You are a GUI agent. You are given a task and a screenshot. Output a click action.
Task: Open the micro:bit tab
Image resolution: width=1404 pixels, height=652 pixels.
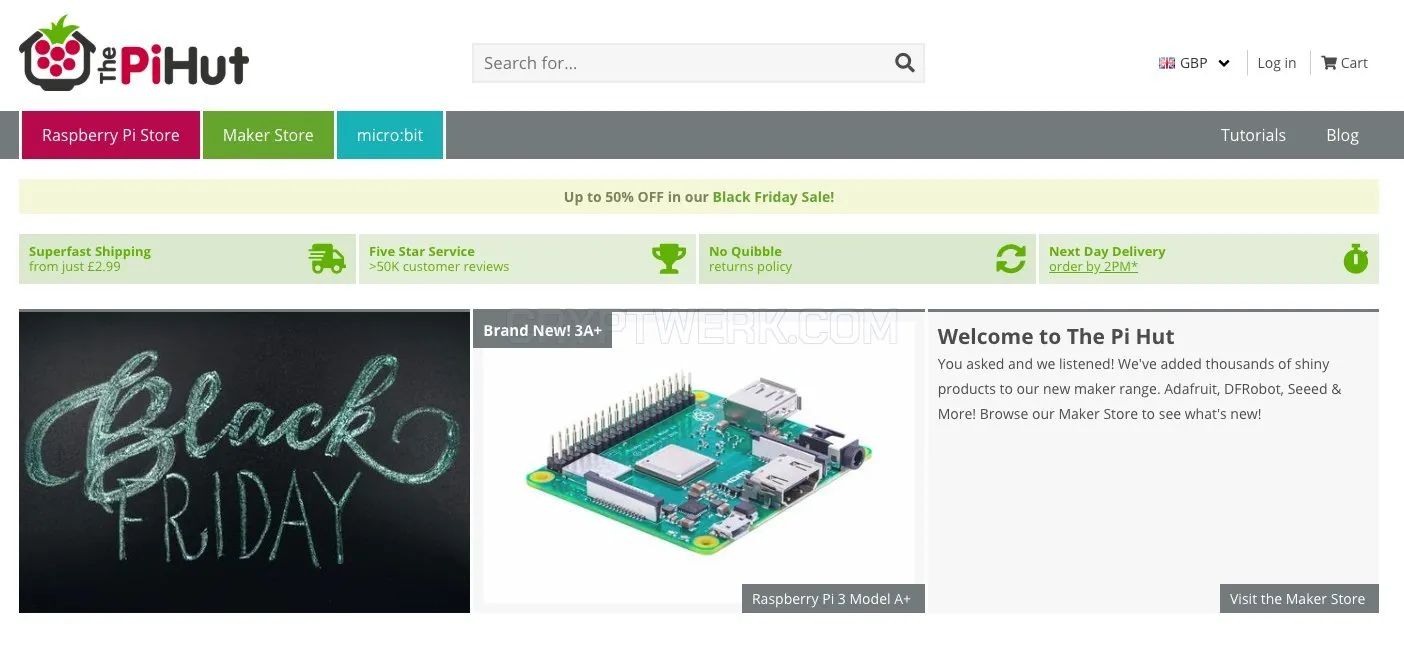pos(390,135)
